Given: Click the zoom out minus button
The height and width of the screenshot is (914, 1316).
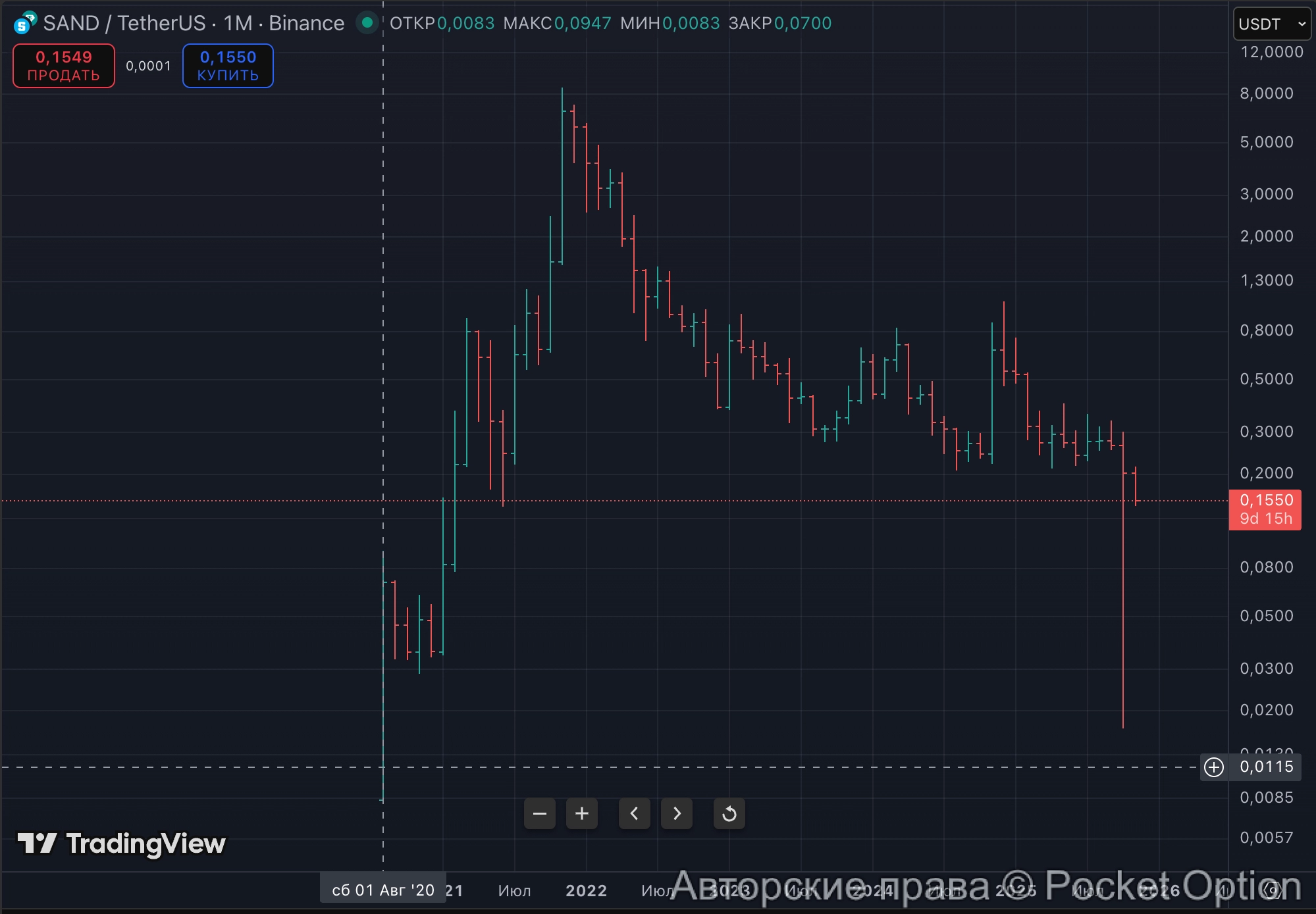Looking at the screenshot, I should (539, 814).
